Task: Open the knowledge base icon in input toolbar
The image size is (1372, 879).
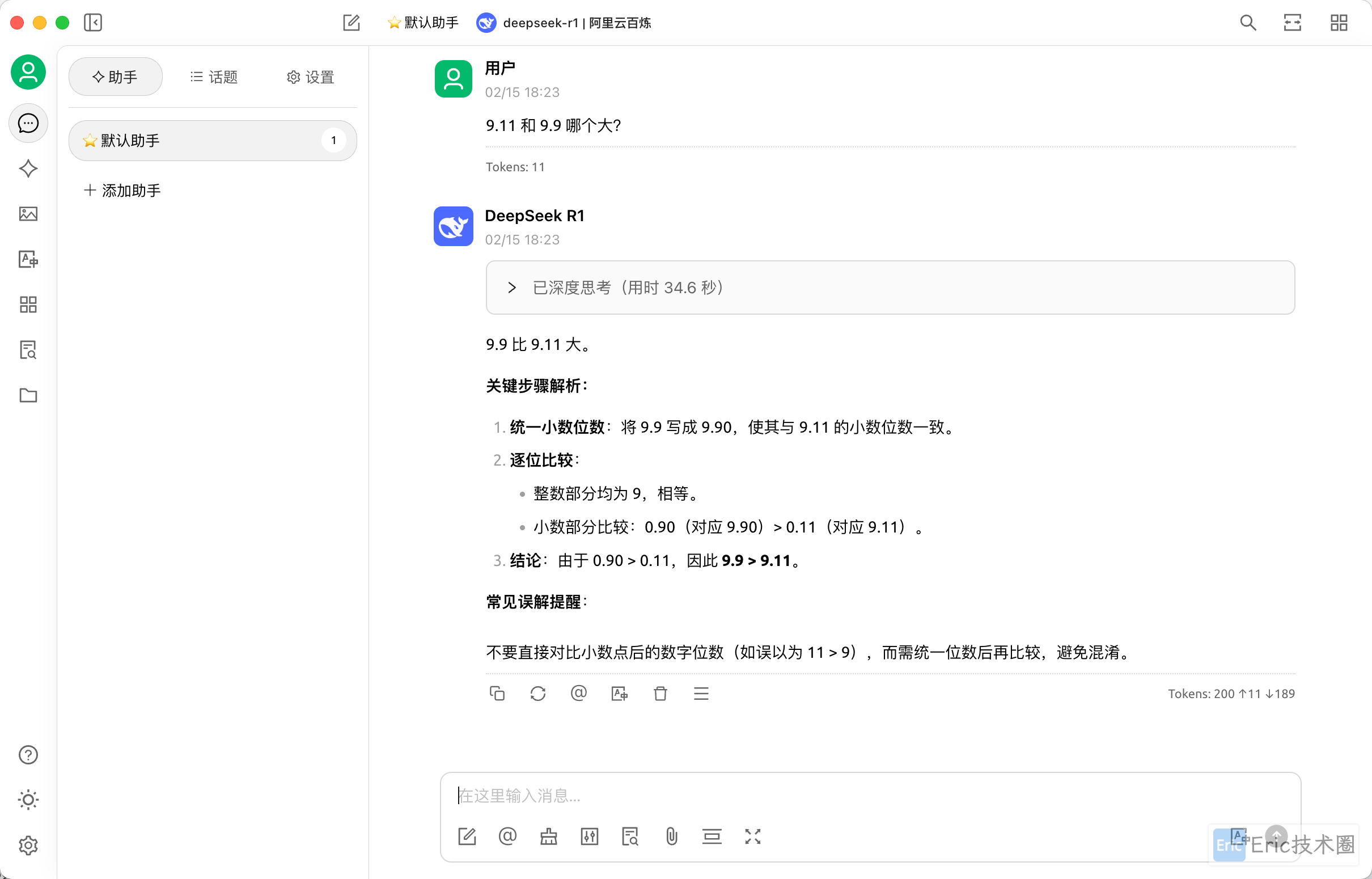Action: coord(630,837)
